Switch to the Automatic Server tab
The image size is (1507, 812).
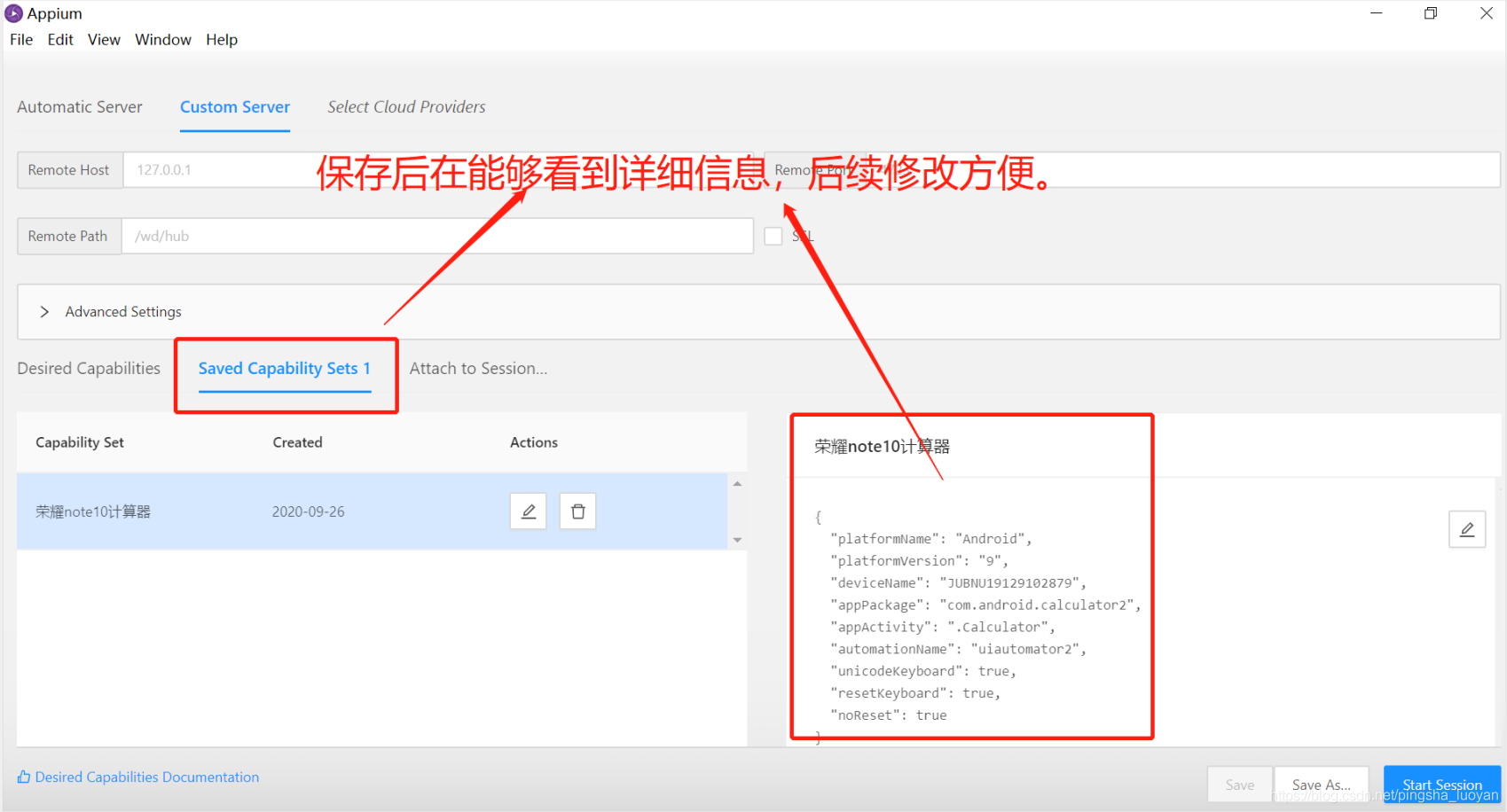pos(80,107)
